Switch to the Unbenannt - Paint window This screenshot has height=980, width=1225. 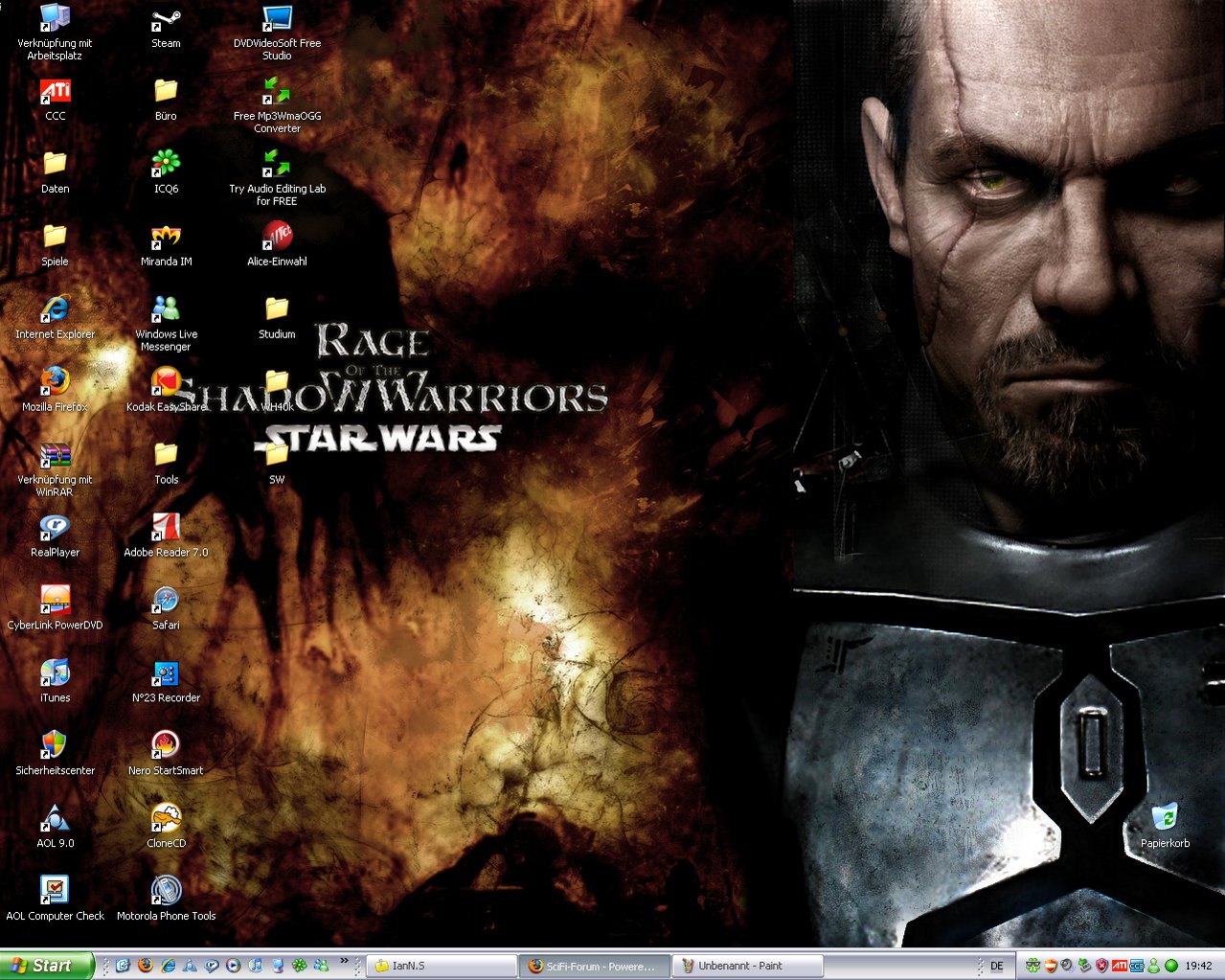tap(747, 966)
